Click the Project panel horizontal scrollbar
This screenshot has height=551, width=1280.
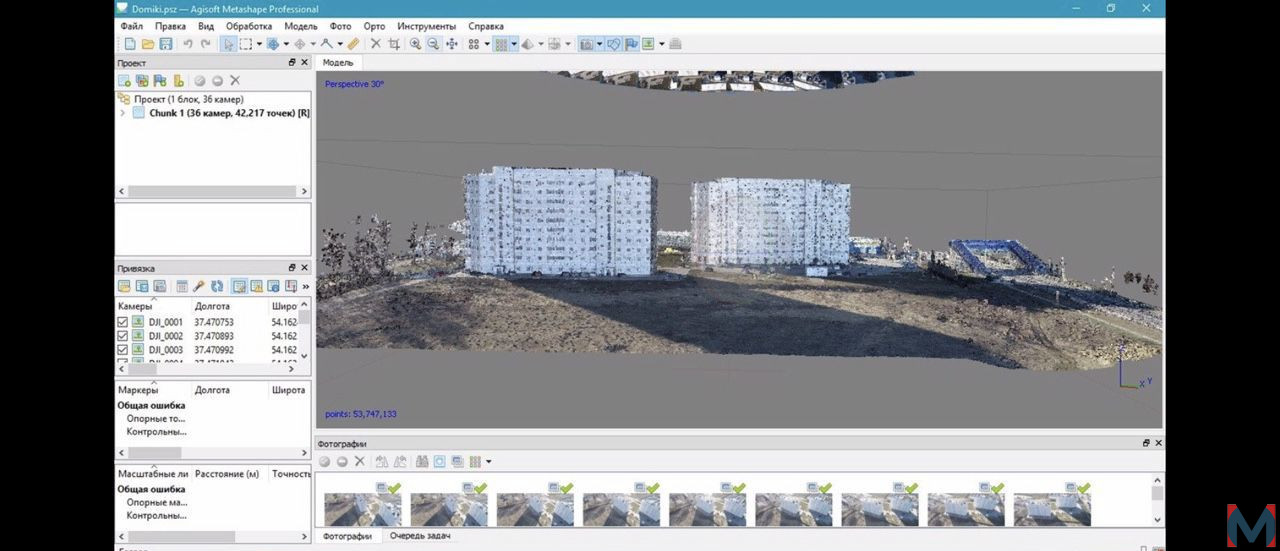213,191
